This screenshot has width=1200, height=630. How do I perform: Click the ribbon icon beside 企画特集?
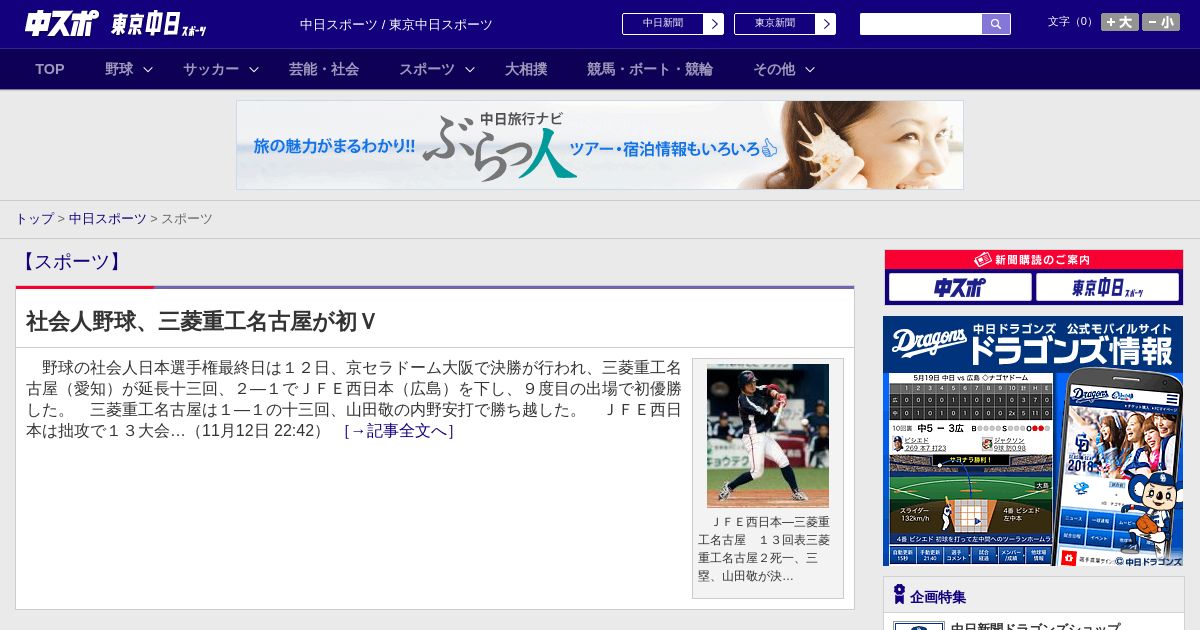(899, 595)
